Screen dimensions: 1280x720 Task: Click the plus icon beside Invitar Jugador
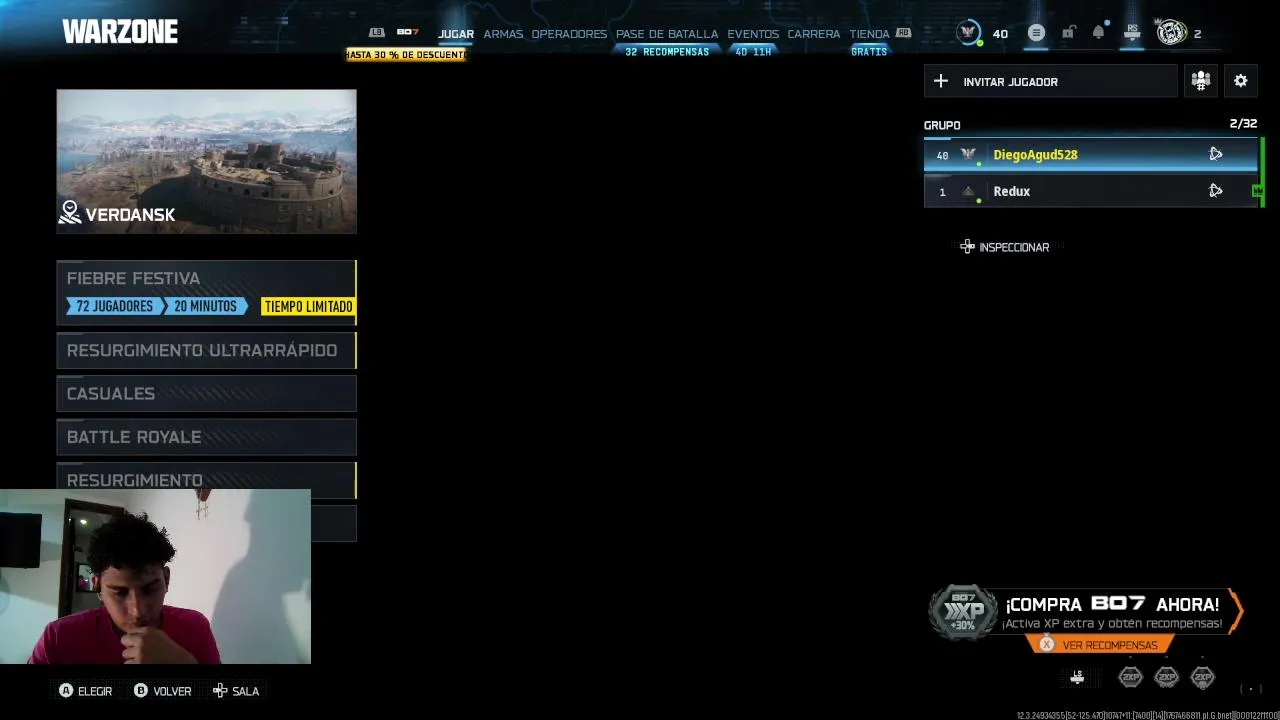[940, 81]
